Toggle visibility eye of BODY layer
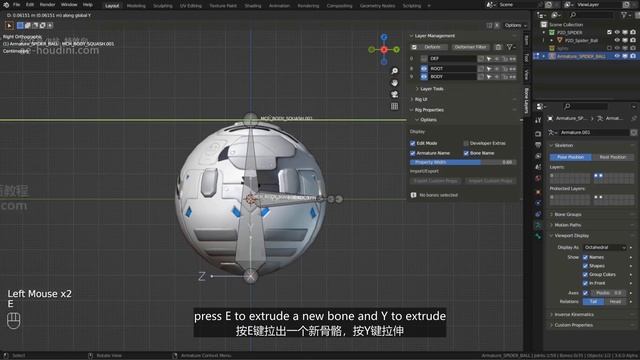Screen dimensions: 640x360 (x=424, y=77)
